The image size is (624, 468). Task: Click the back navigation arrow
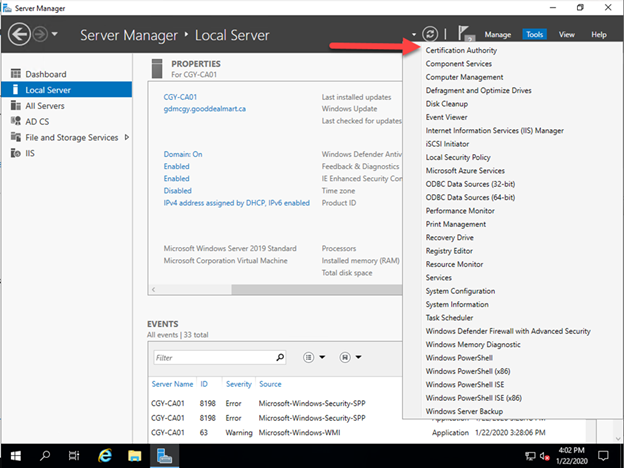[x=19, y=35]
